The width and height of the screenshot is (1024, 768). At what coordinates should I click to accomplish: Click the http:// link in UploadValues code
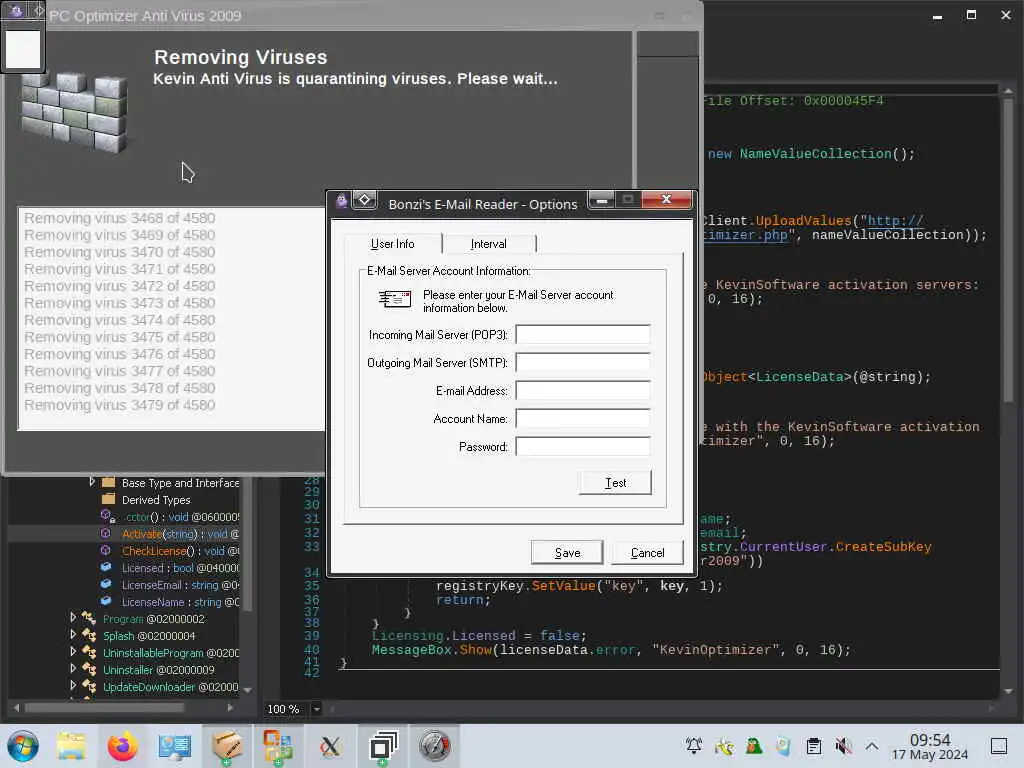click(895, 221)
